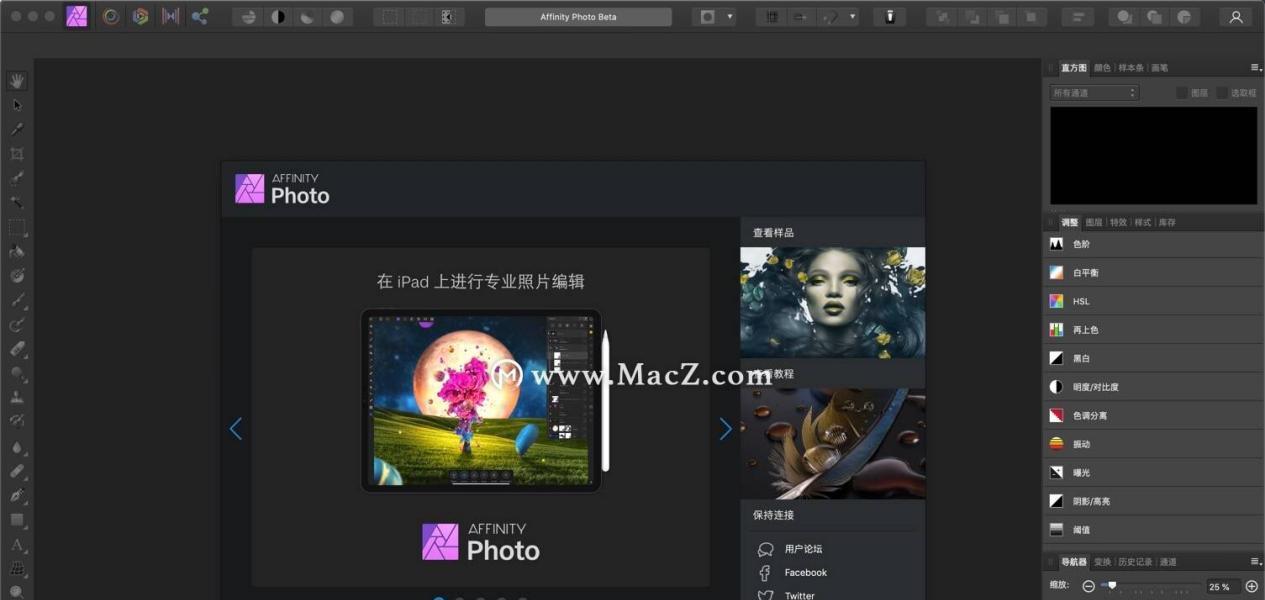Screen dimensions: 1265x600
Task: Open the histogram panel options menu
Action: 1255,68
